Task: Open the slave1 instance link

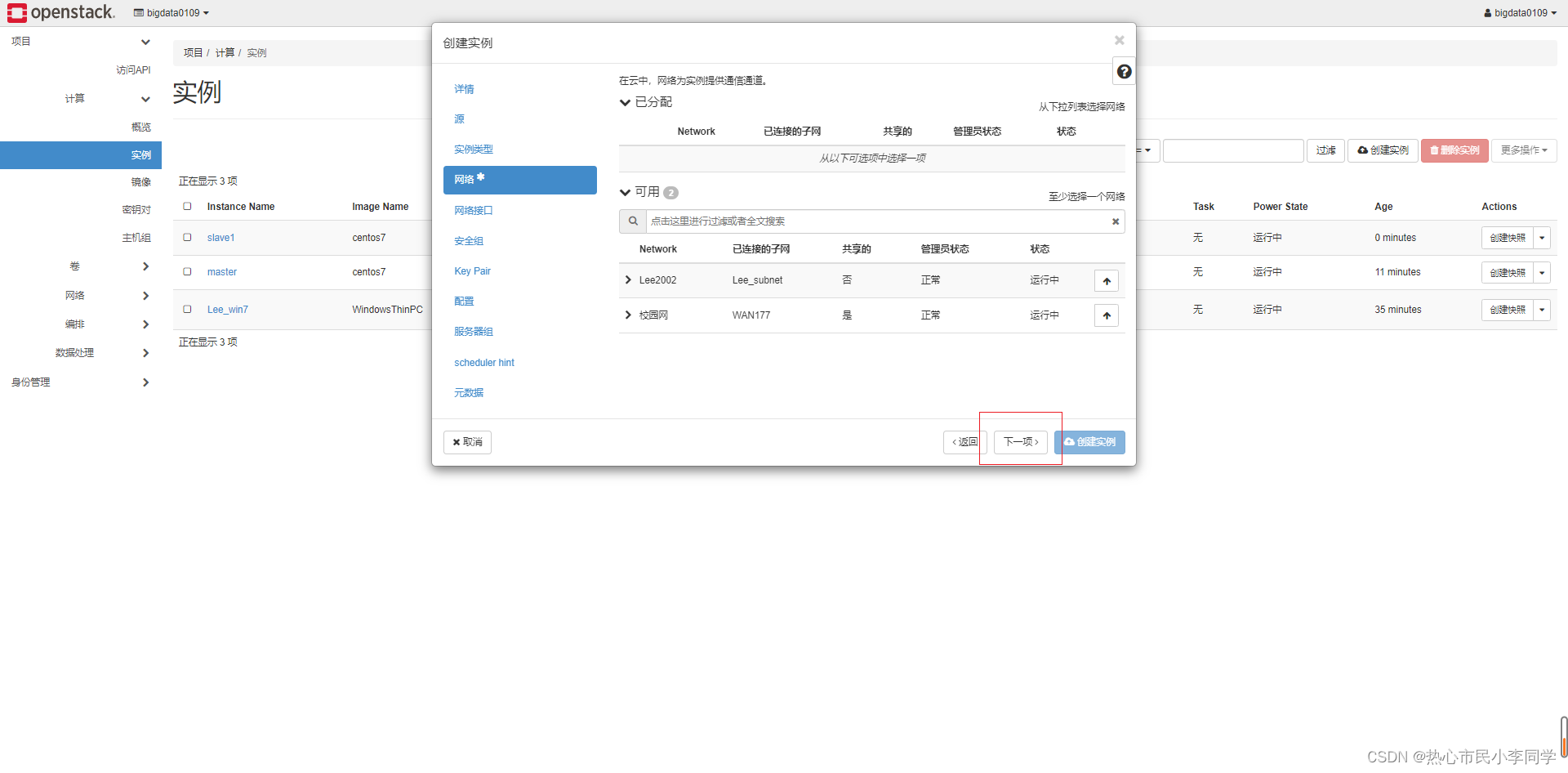Action: pos(220,238)
